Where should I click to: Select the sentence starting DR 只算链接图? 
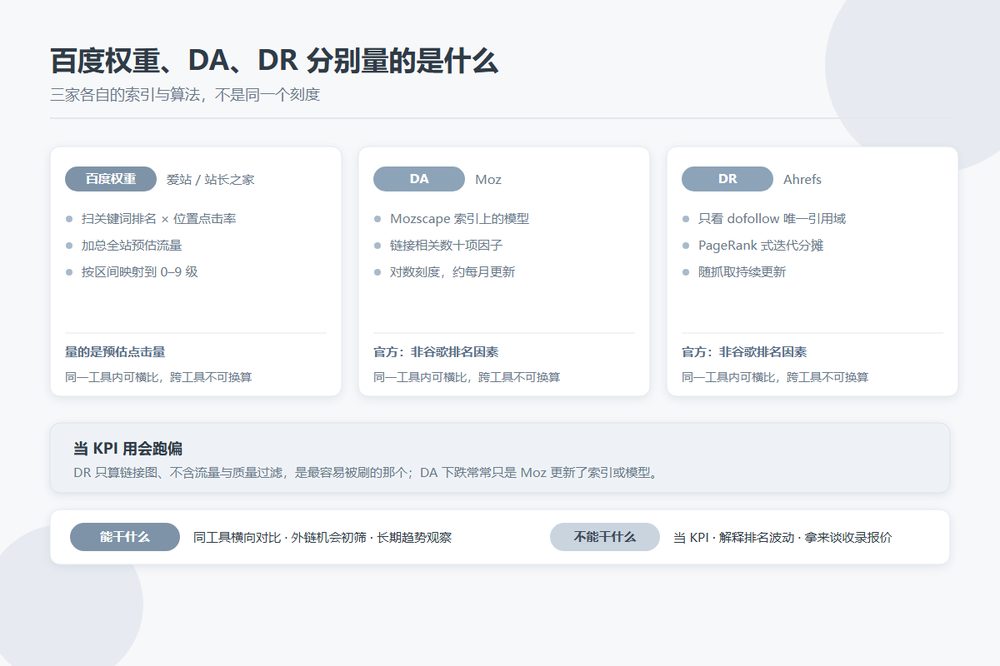tap(366, 473)
